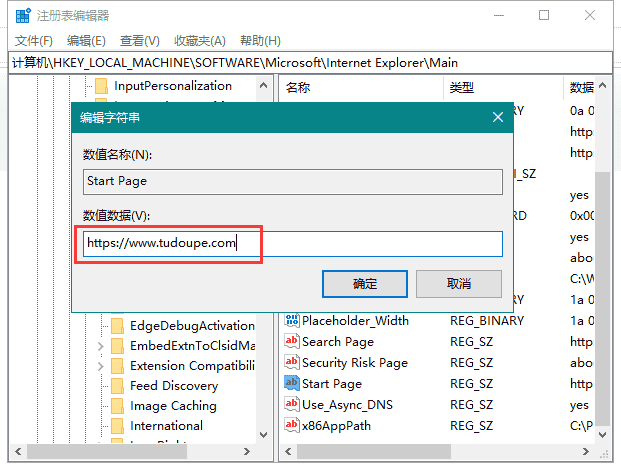Expand the Extension Compatibility key
The image size is (621, 470).
pyautogui.click(x=101, y=366)
